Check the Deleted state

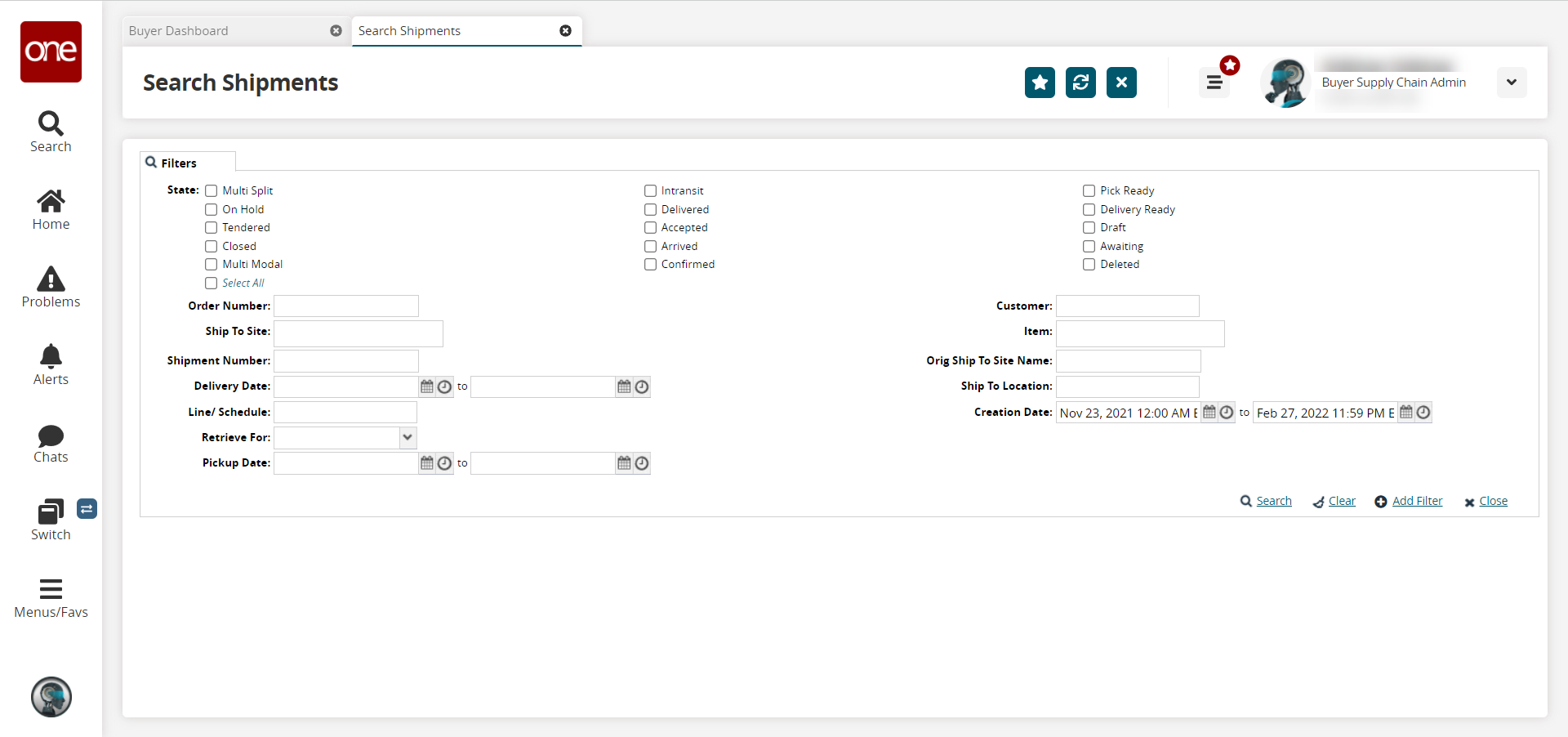point(1089,265)
